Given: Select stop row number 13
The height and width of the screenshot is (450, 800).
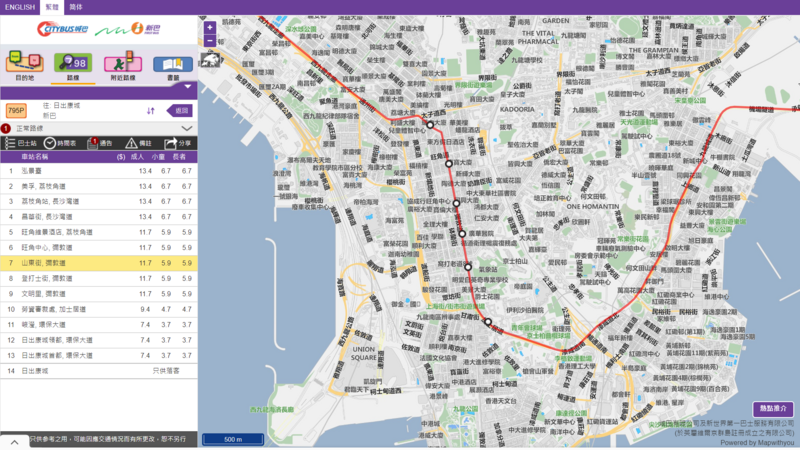Looking at the screenshot, I should point(99,355).
